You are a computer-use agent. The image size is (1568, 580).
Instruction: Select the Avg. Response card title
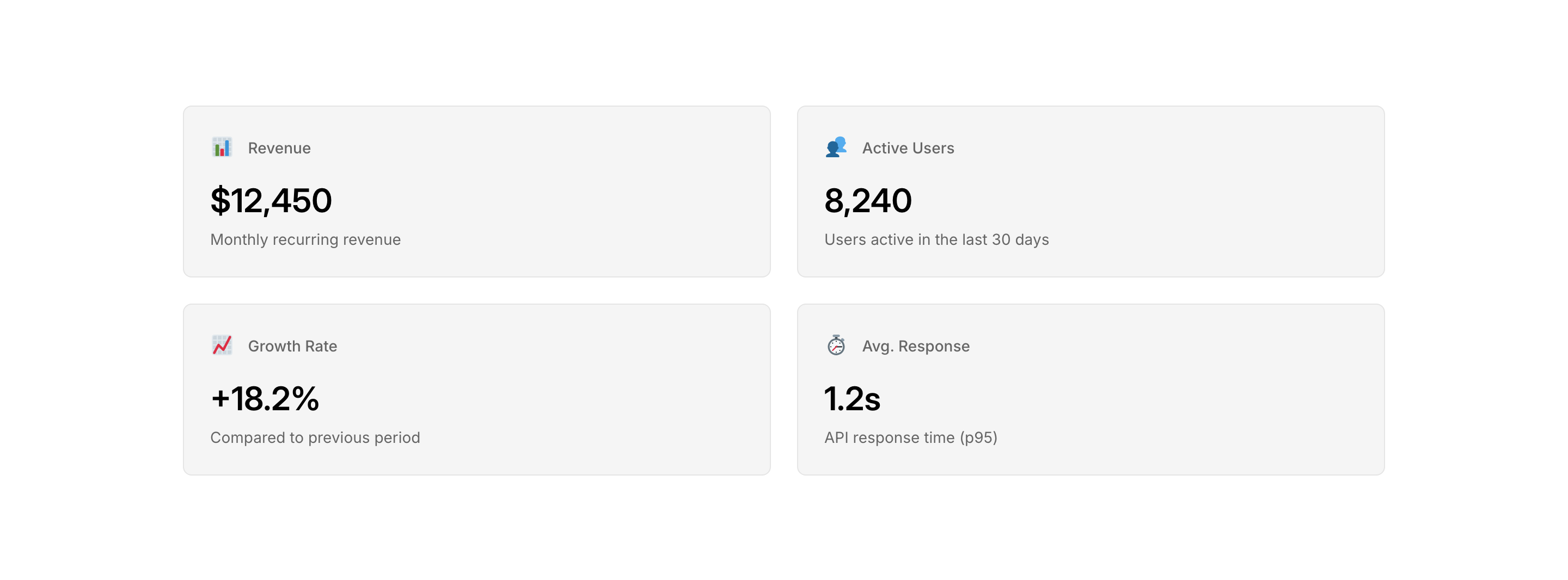click(x=915, y=345)
